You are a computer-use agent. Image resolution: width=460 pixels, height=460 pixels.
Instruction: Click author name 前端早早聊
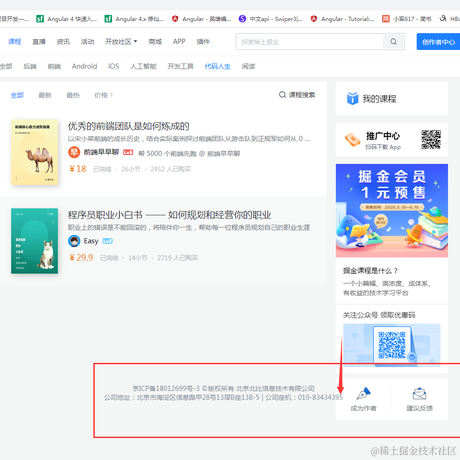click(x=101, y=152)
